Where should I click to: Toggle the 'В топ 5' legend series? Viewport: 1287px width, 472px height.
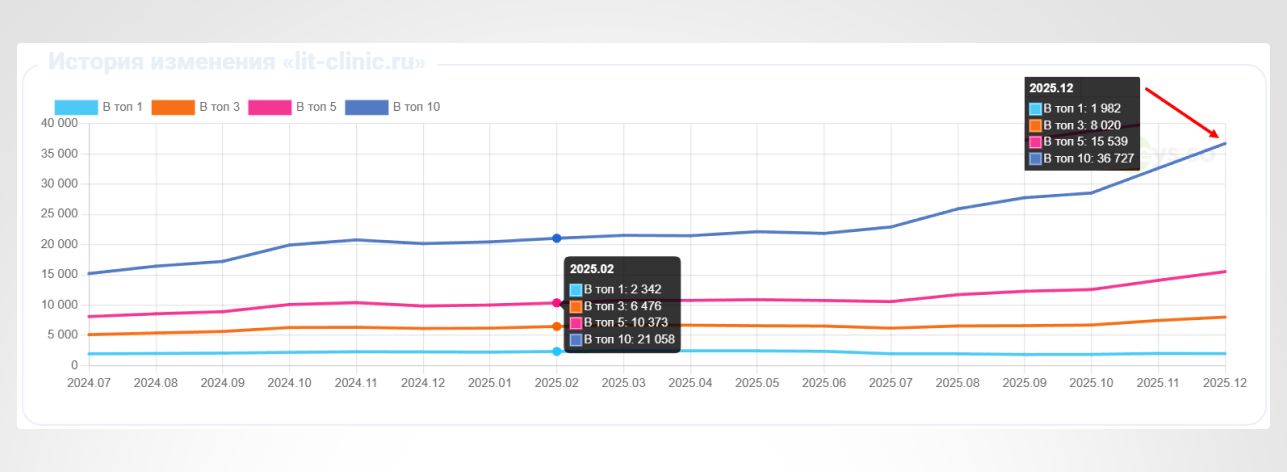pyautogui.click(x=293, y=107)
